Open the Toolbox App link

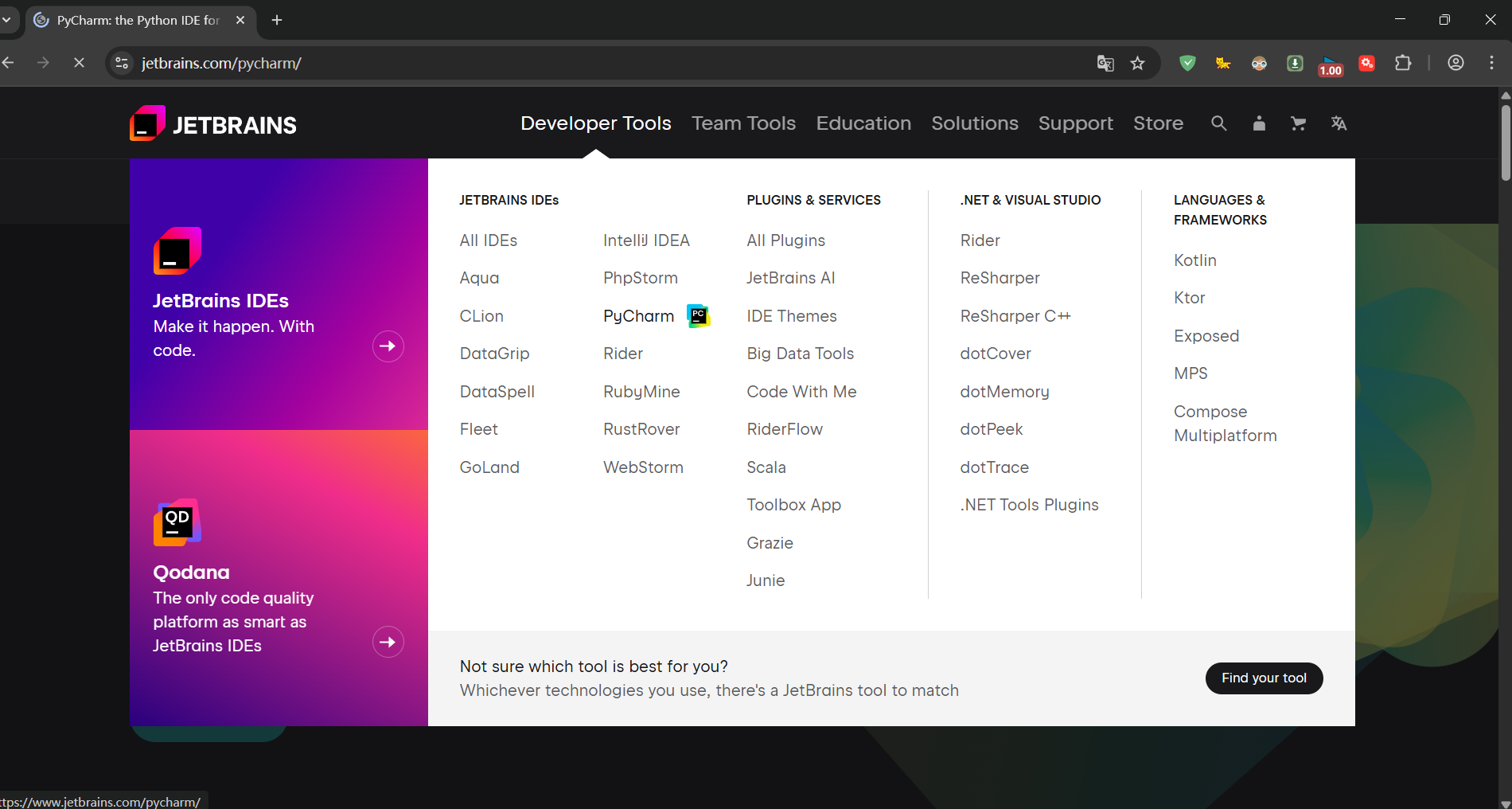pyautogui.click(x=793, y=505)
